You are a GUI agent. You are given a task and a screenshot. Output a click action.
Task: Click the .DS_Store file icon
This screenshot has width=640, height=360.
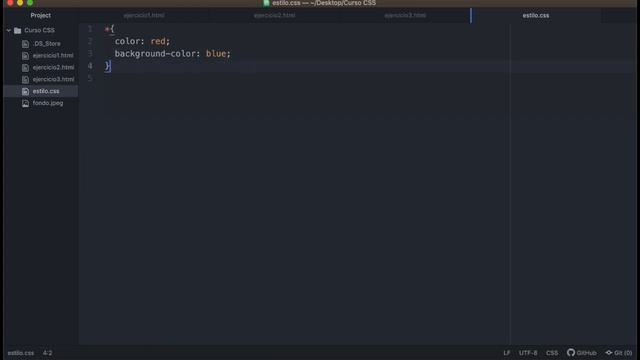point(25,43)
